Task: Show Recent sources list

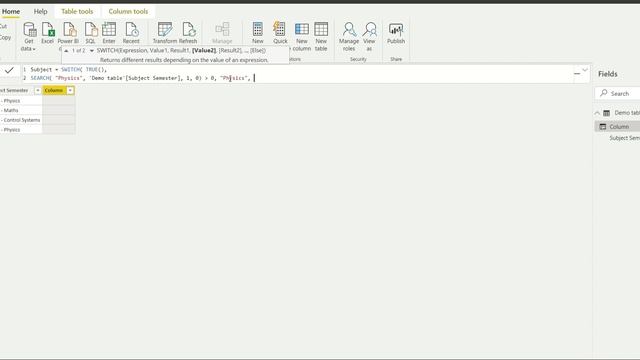Action: pyautogui.click(x=131, y=33)
